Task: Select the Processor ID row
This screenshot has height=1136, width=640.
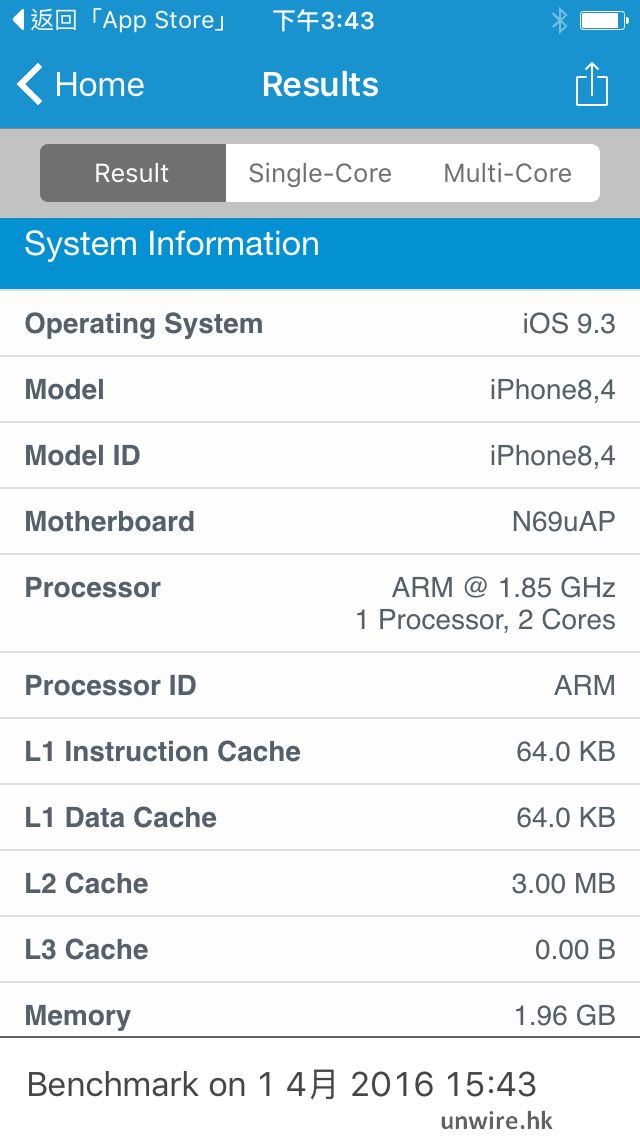Action: [x=320, y=686]
